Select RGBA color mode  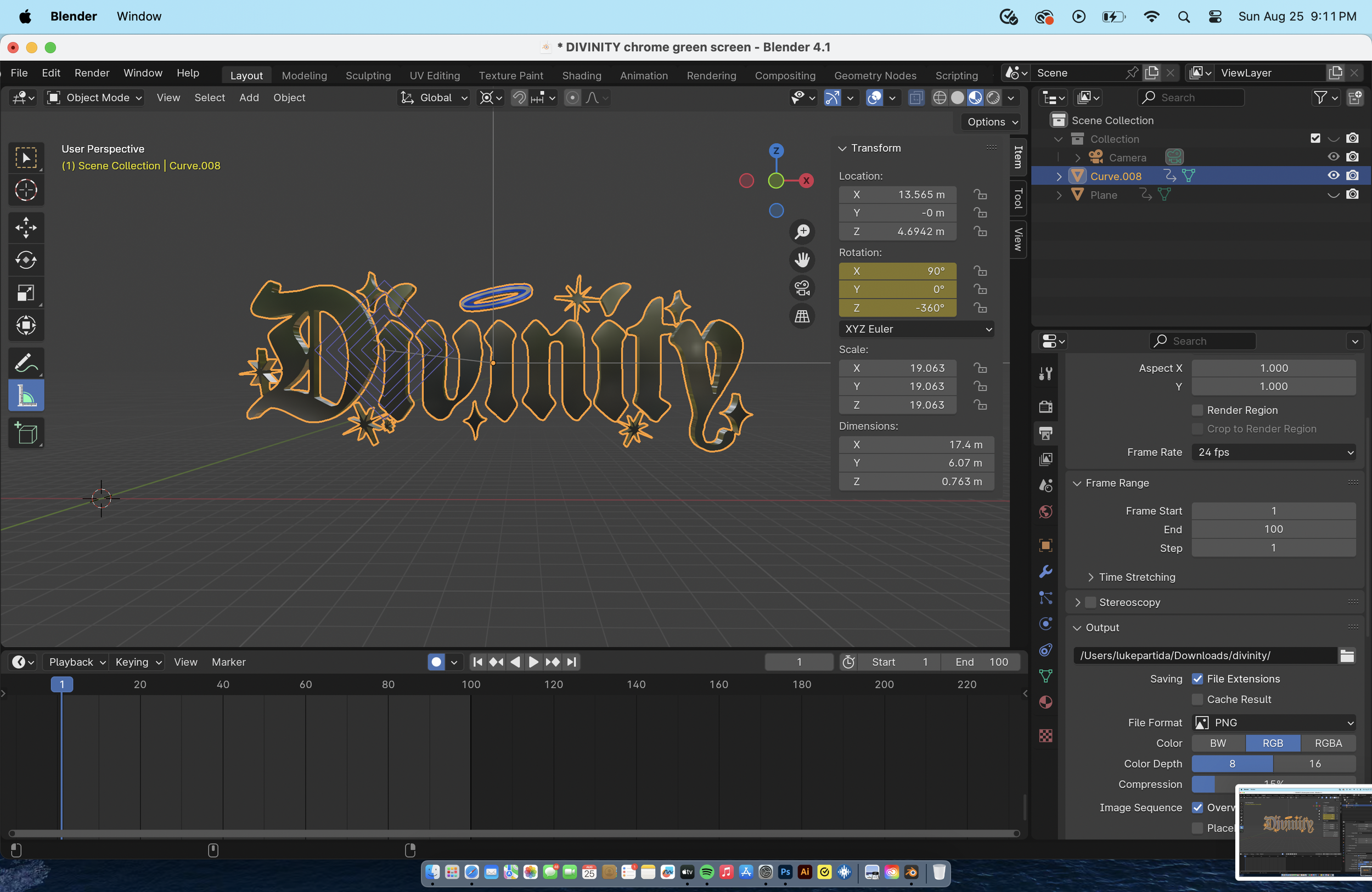point(1328,743)
